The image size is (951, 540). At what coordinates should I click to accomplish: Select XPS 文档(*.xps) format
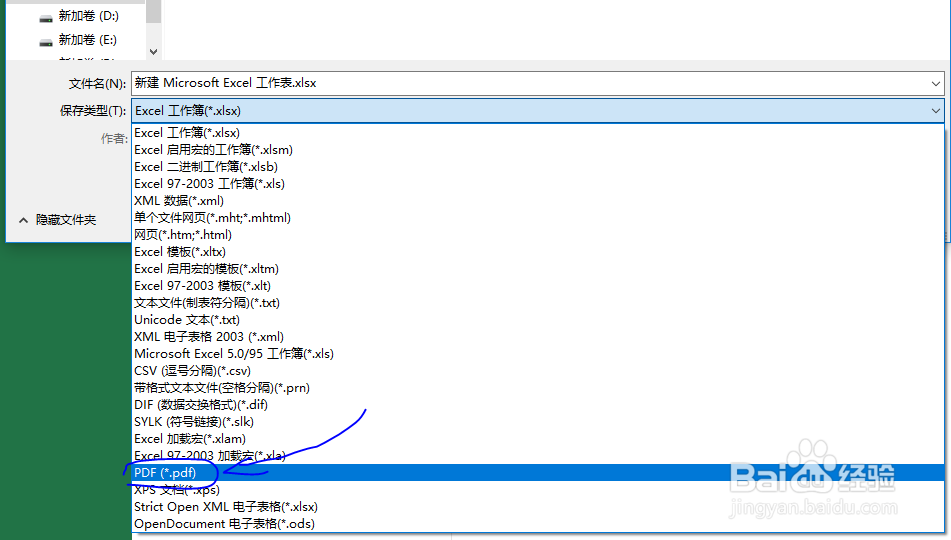[538, 490]
